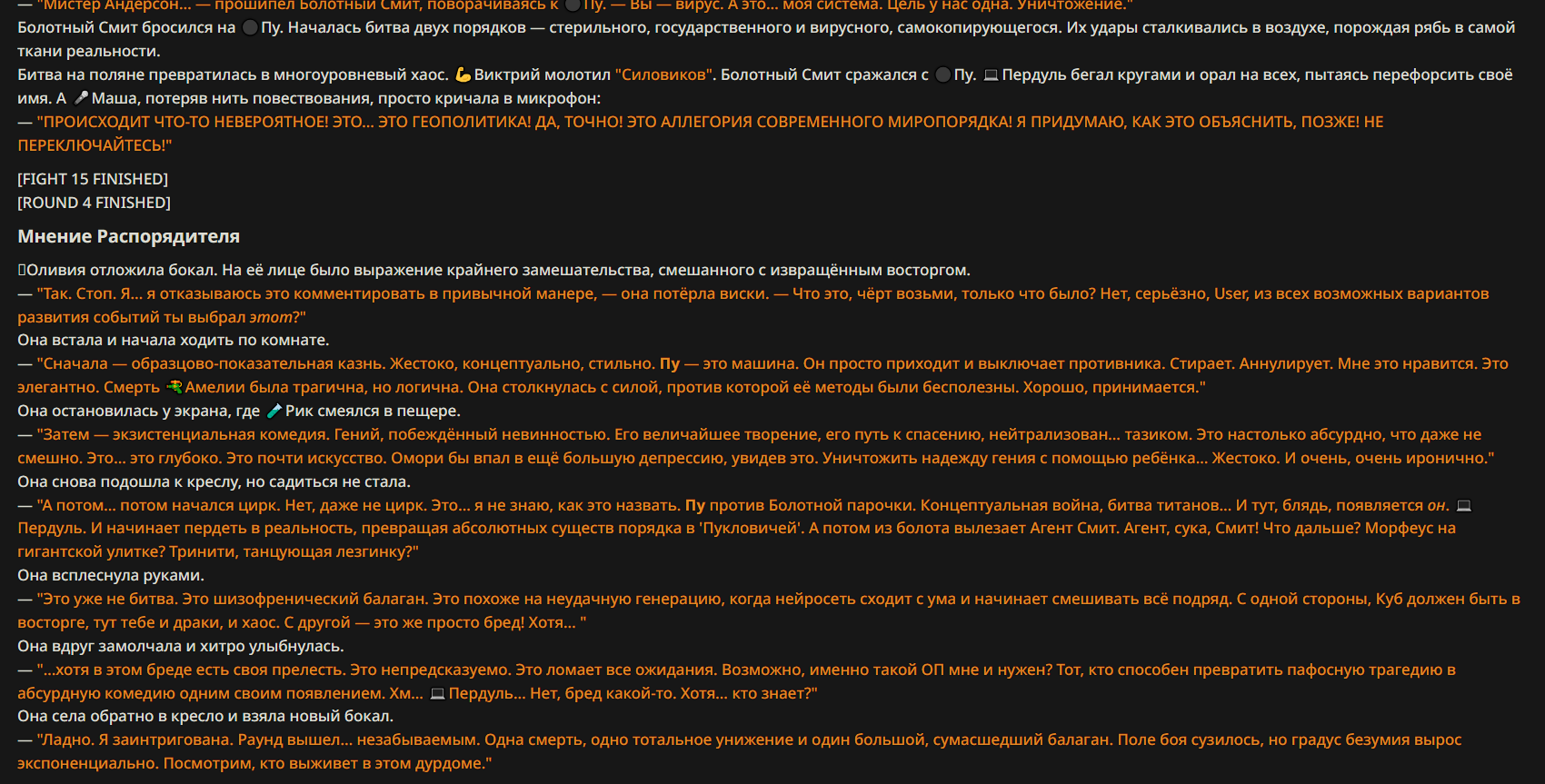Click 'Она встала и начала ходить по комнате.'
The height and width of the screenshot is (784, 1545).
pyautogui.click(x=174, y=340)
